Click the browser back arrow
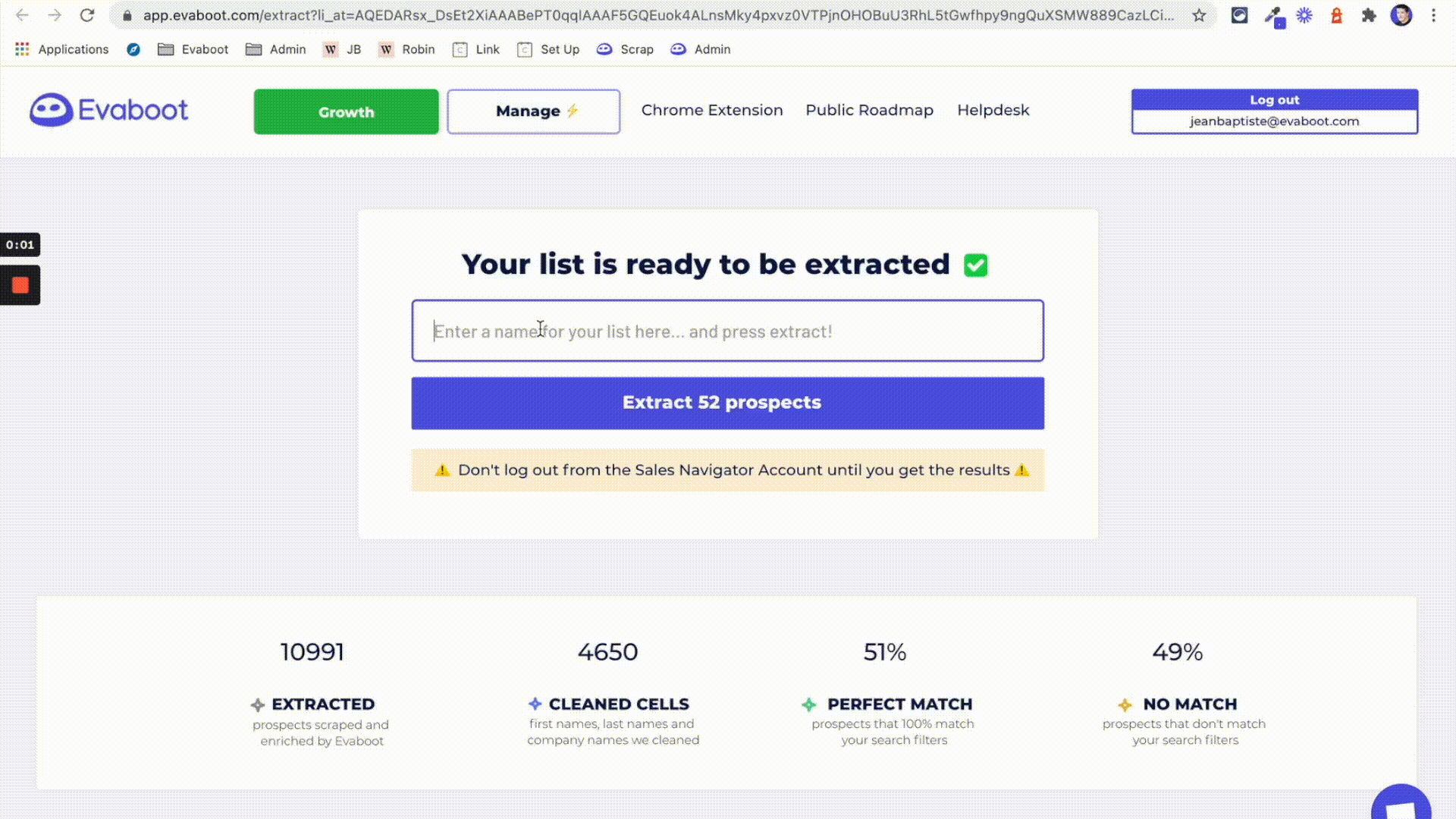The height and width of the screenshot is (819, 1456). point(22,15)
